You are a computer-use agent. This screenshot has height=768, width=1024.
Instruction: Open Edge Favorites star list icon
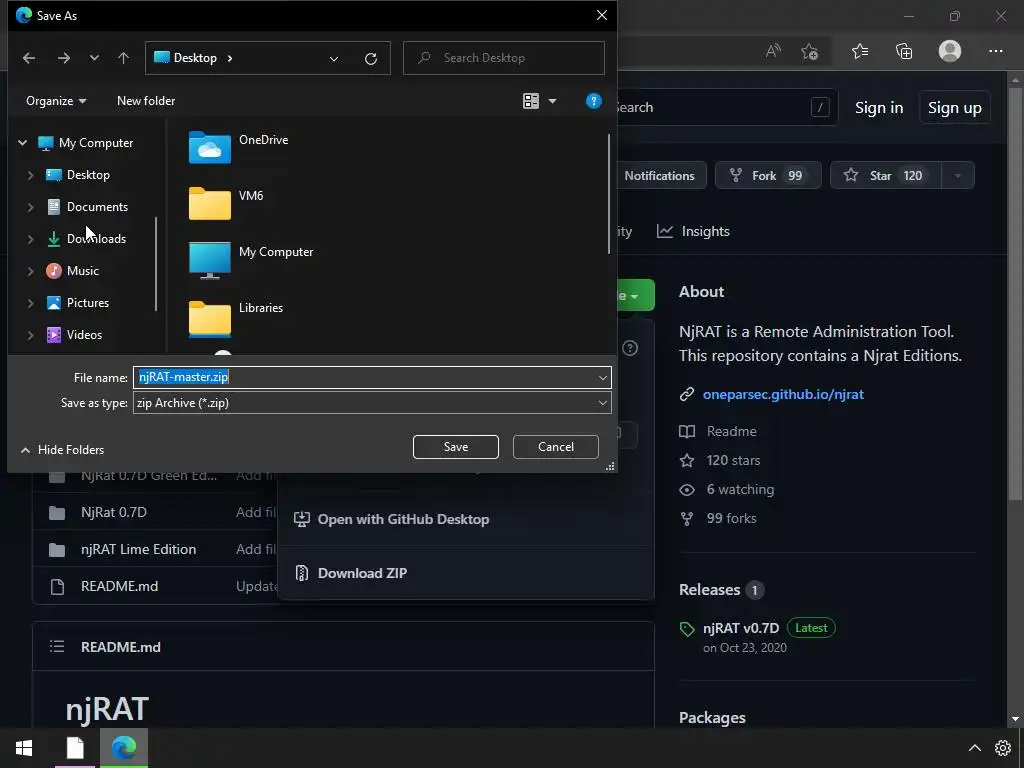click(860, 51)
